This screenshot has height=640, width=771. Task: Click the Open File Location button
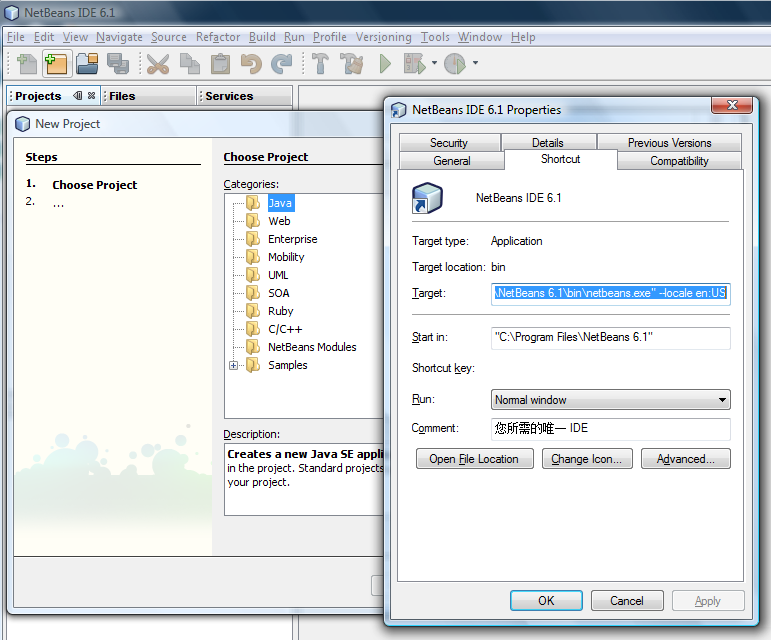click(474, 459)
